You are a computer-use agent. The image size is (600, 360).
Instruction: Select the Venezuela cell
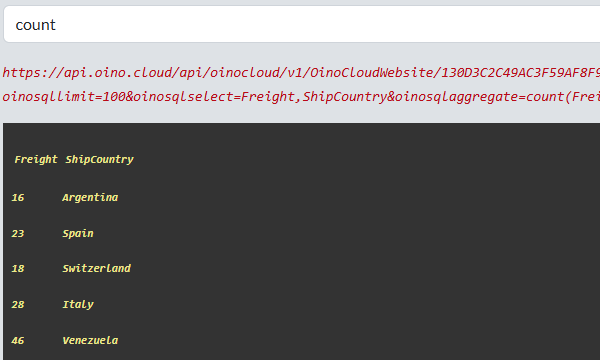[x=90, y=340]
